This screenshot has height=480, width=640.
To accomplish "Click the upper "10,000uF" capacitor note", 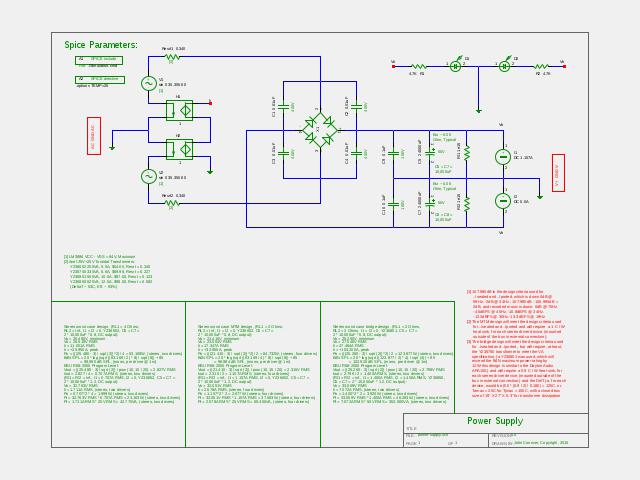I will pos(443,169).
